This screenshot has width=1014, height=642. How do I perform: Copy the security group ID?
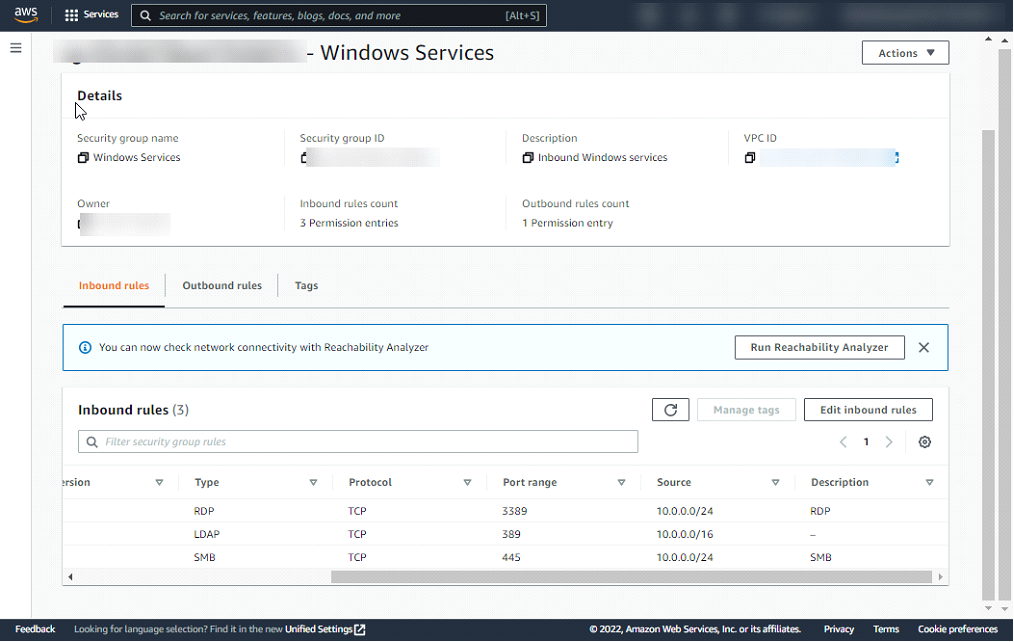(x=304, y=158)
